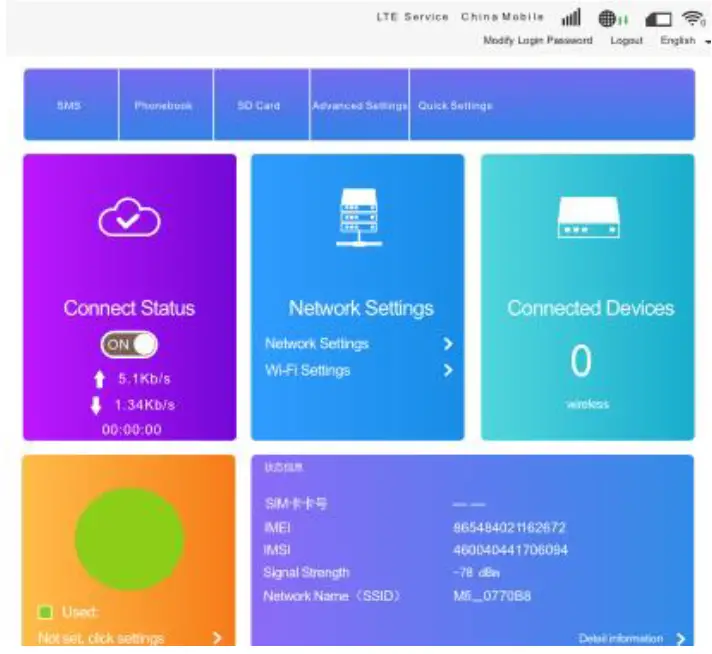The height and width of the screenshot is (654, 712).
Task: Click the cloud checkmark Connect Status icon
Action: 129,217
